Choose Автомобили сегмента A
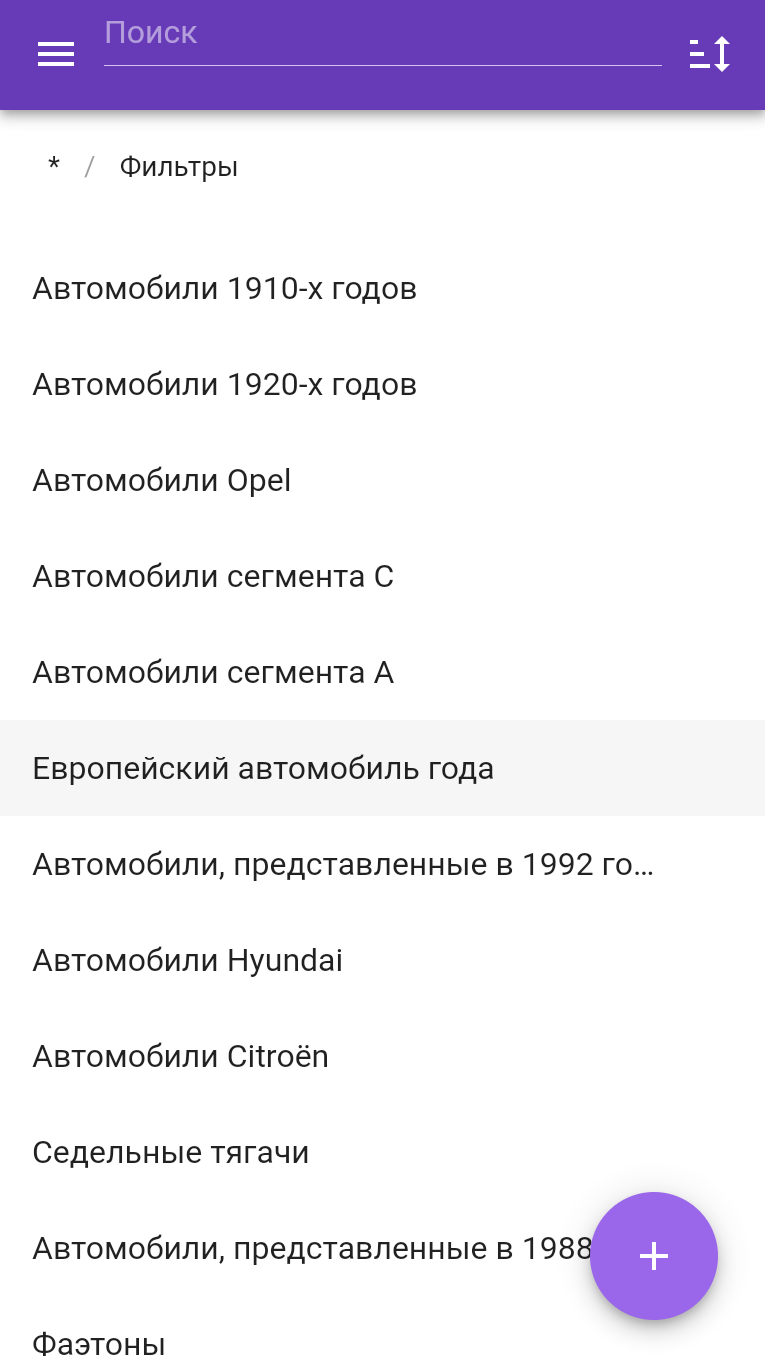Image resolution: width=765 pixels, height=1360 pixels. [x=382, y=673]
